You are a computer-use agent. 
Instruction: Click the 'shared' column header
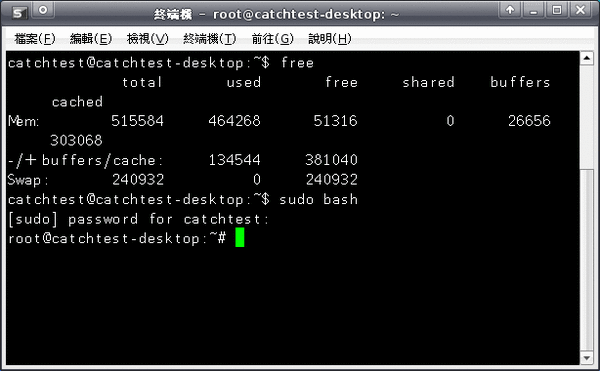429,82
